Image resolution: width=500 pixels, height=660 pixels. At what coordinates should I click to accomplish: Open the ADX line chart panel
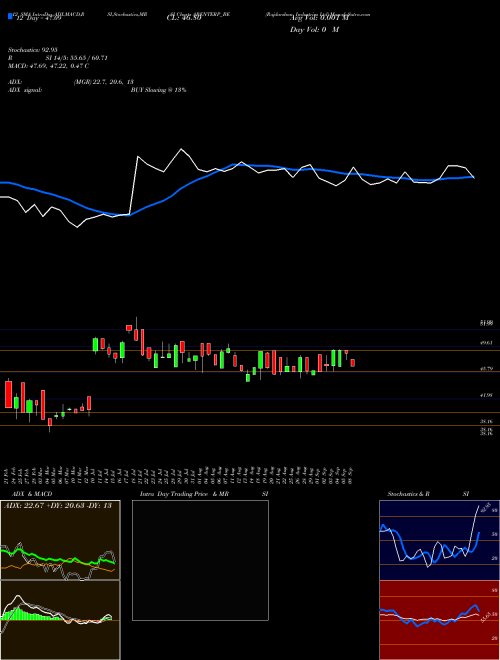tap(60, 540)
